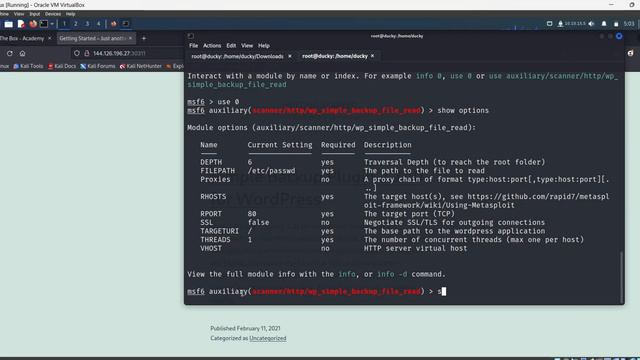Expand the terminal launcher dropdown arrow
Screen dimensions: 640x360
coord(52,24)
